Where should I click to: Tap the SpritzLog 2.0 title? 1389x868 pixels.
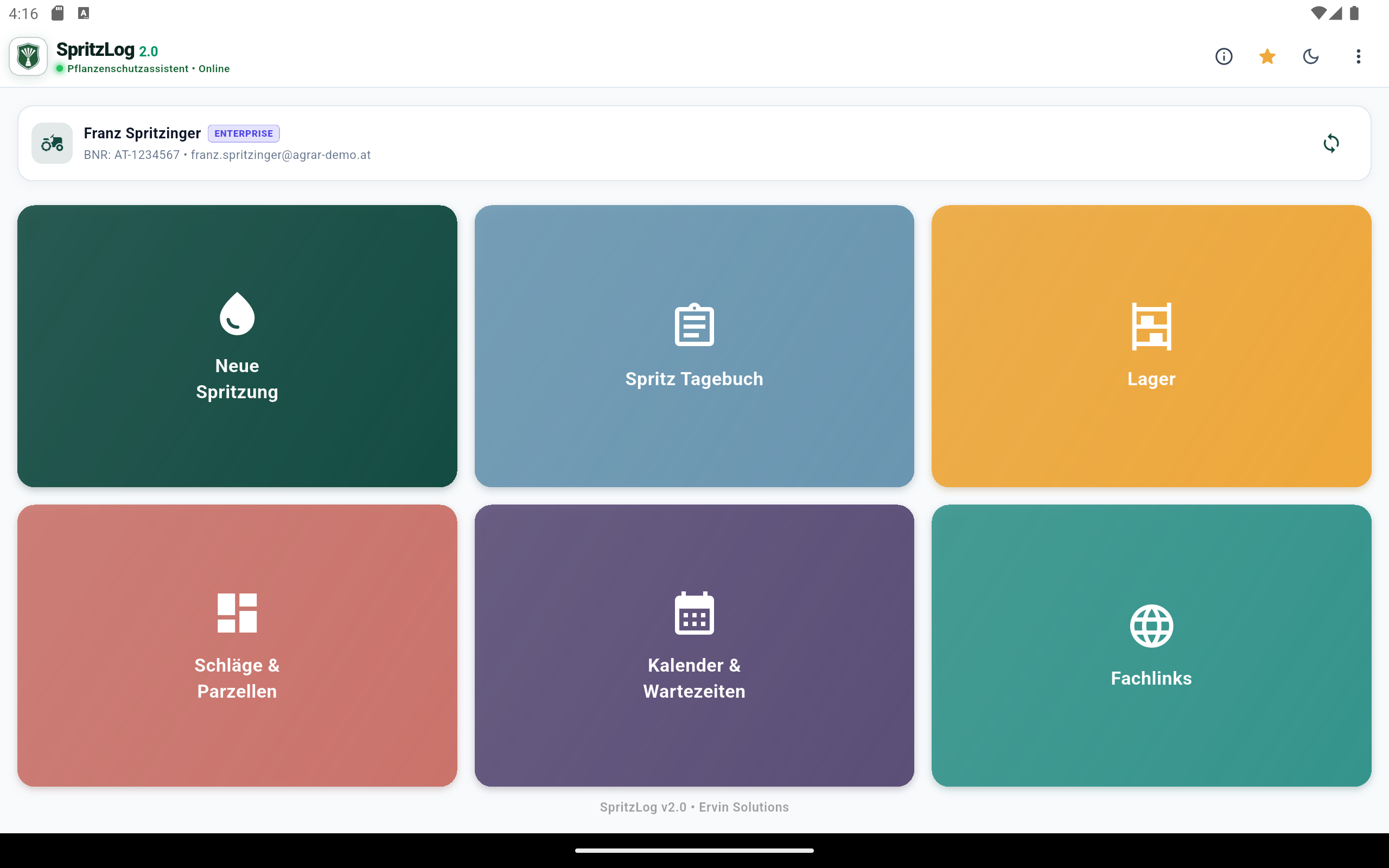pos(107,50)
